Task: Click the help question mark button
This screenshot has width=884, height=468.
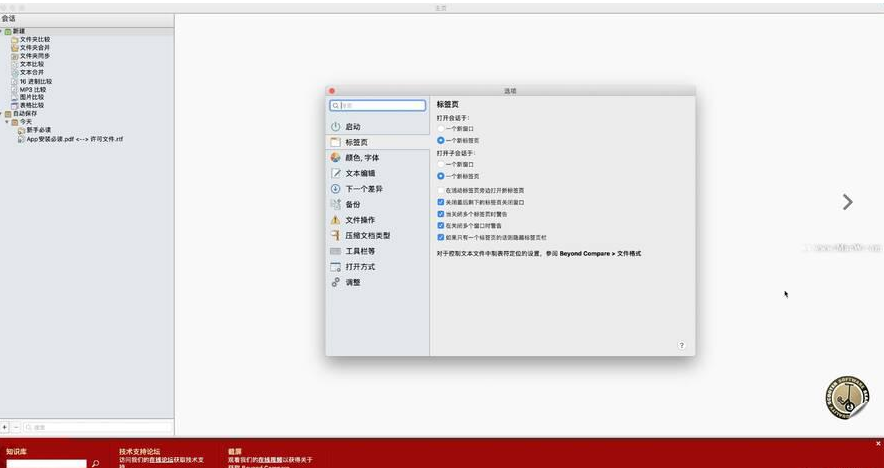Action: [682, 345]
